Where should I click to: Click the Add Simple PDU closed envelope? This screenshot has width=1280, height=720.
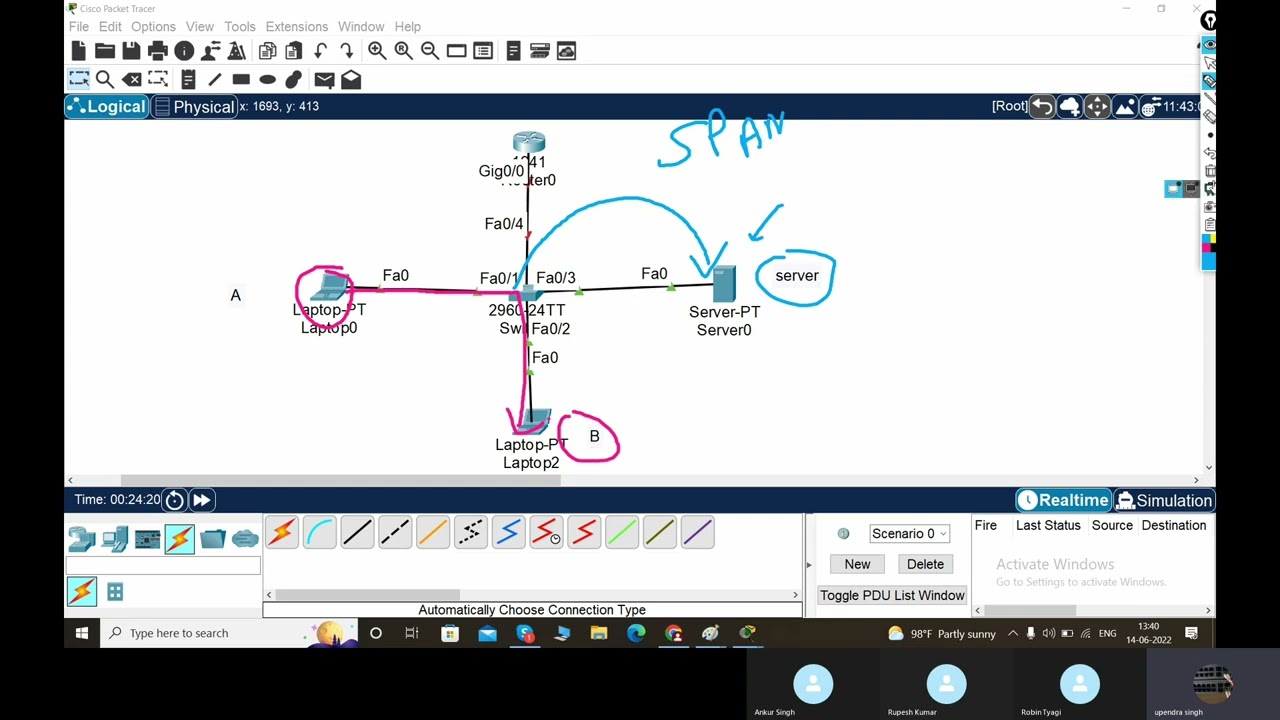(x=324, y=80)
